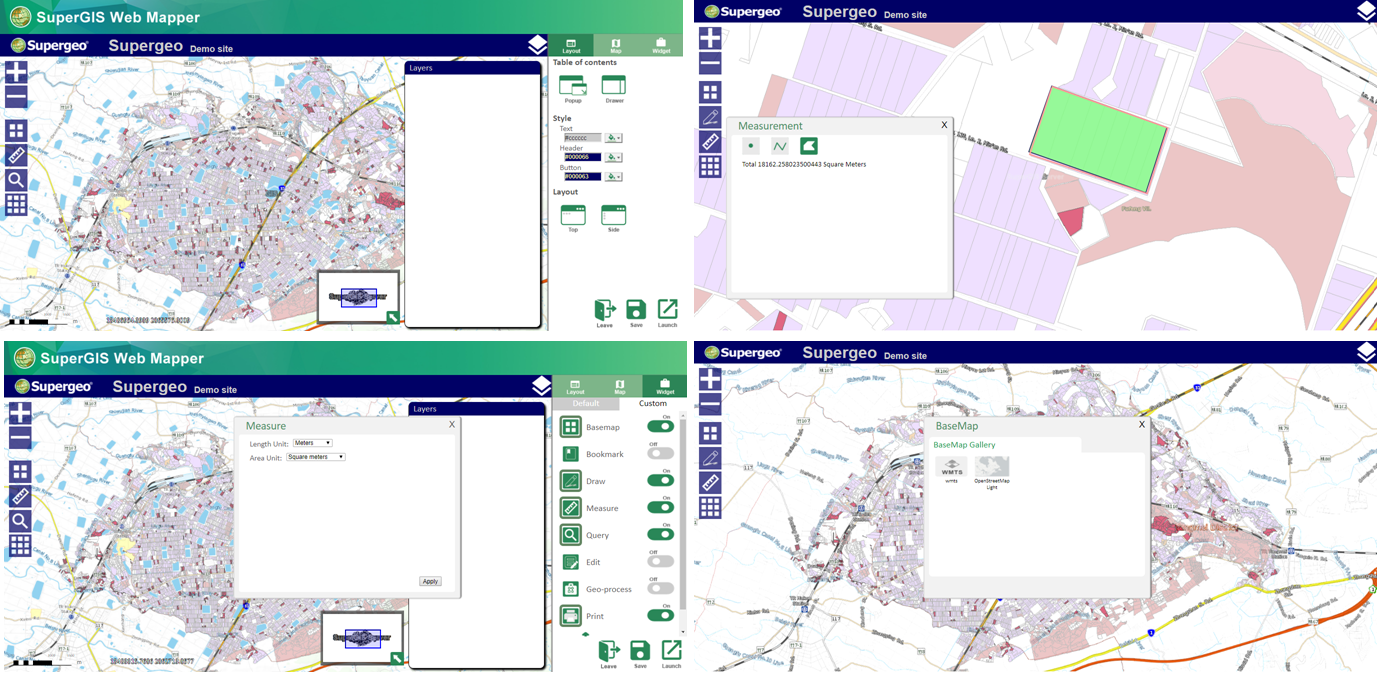
Task: Open the Length Unit Meters dropdown
Action: coord(313,443)
